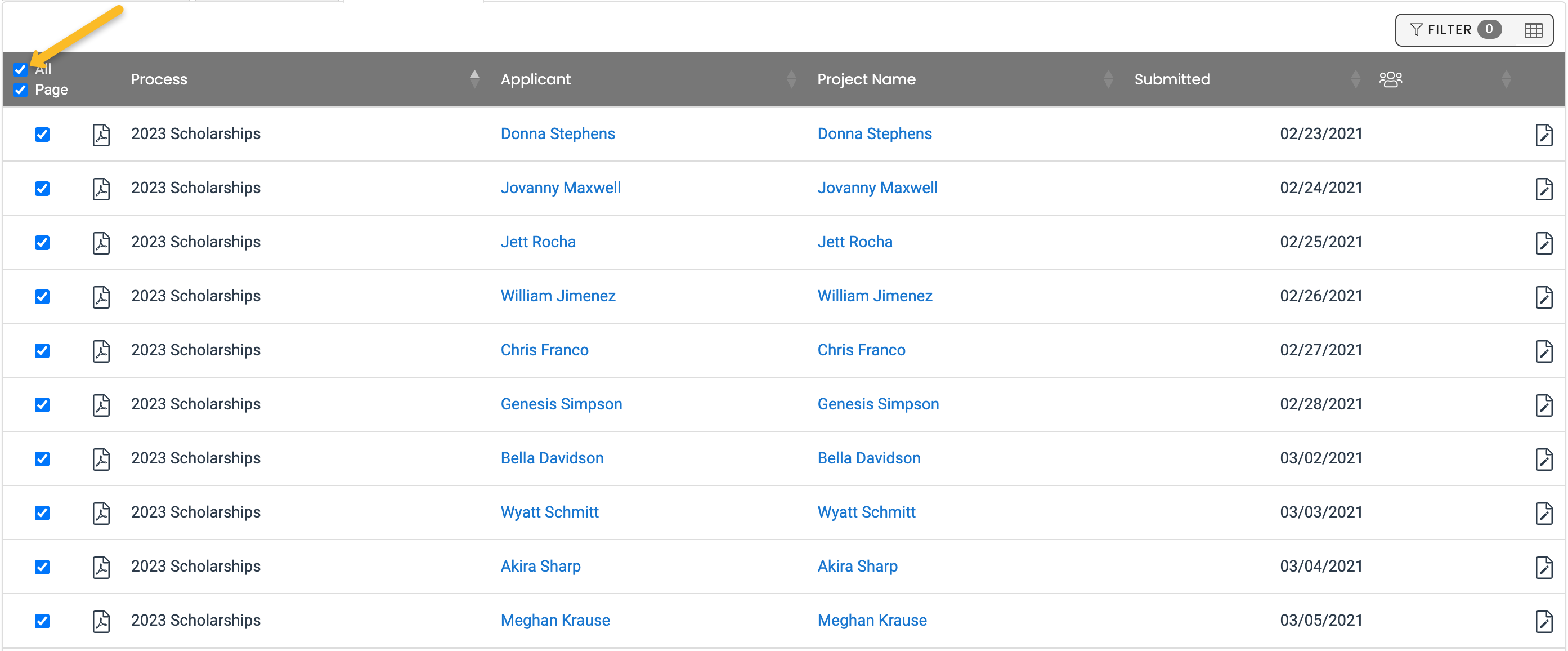Open applicant link Genesis Simpson
The height and width of the screenshot is (651, 1568).
561,404
